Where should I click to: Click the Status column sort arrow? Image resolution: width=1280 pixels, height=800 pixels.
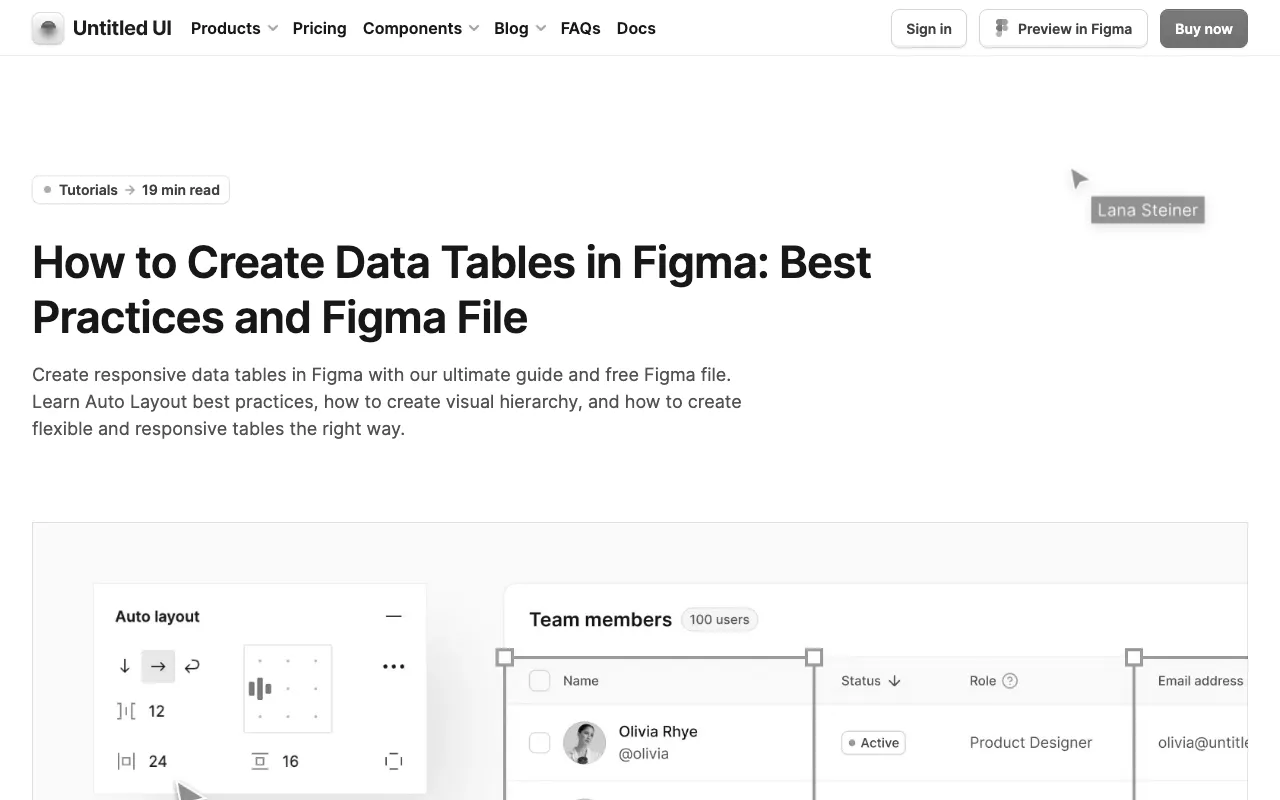click(894, 681)
